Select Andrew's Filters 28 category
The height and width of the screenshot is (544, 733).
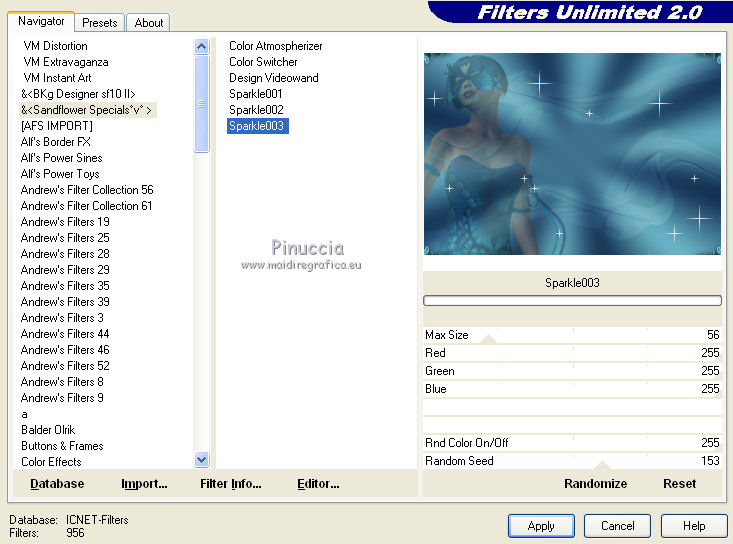pyautogui.click(x=65, y=253)
